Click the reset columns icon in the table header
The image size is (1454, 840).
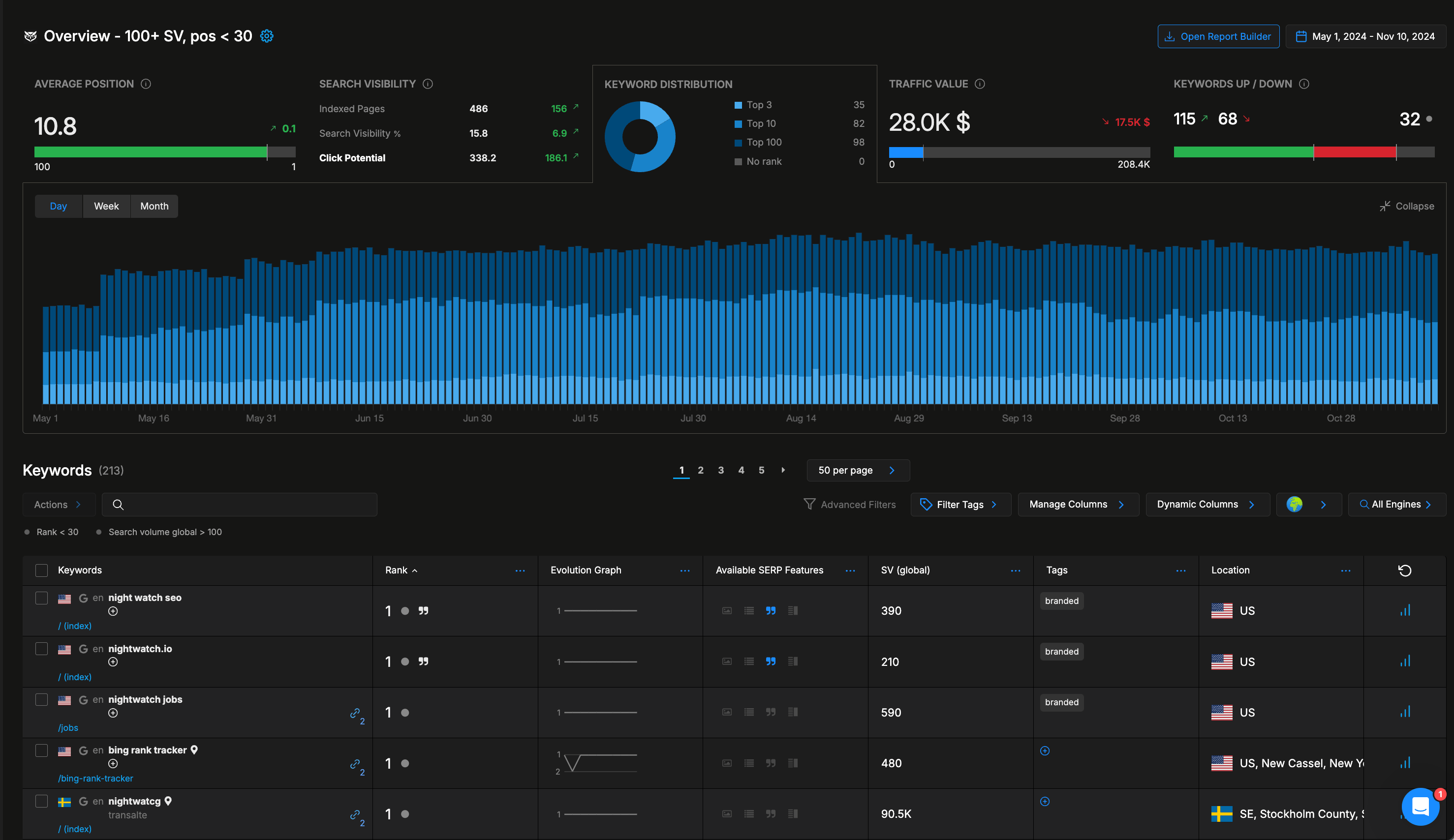pos(1404,570)
